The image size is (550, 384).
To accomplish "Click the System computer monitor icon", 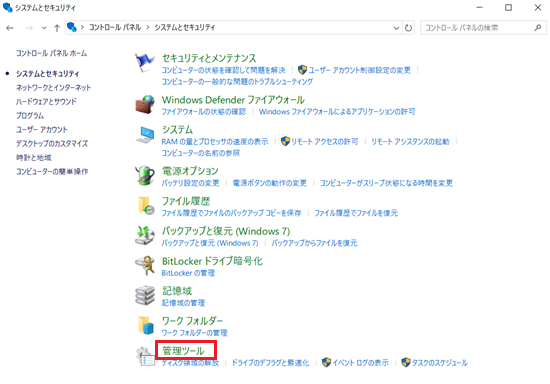I will click(145, 135).
